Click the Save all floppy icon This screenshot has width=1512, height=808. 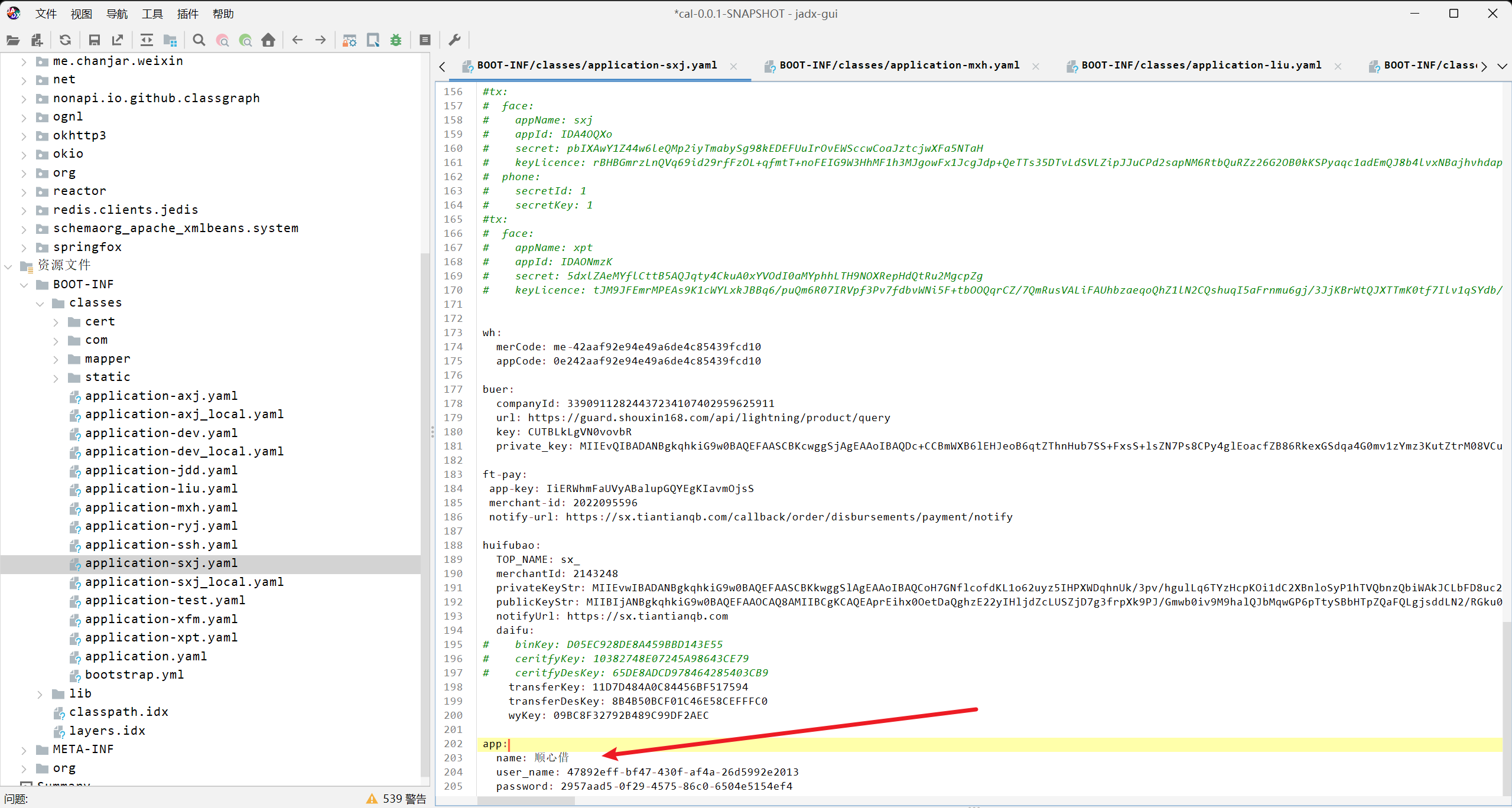[x=94, y=40]
